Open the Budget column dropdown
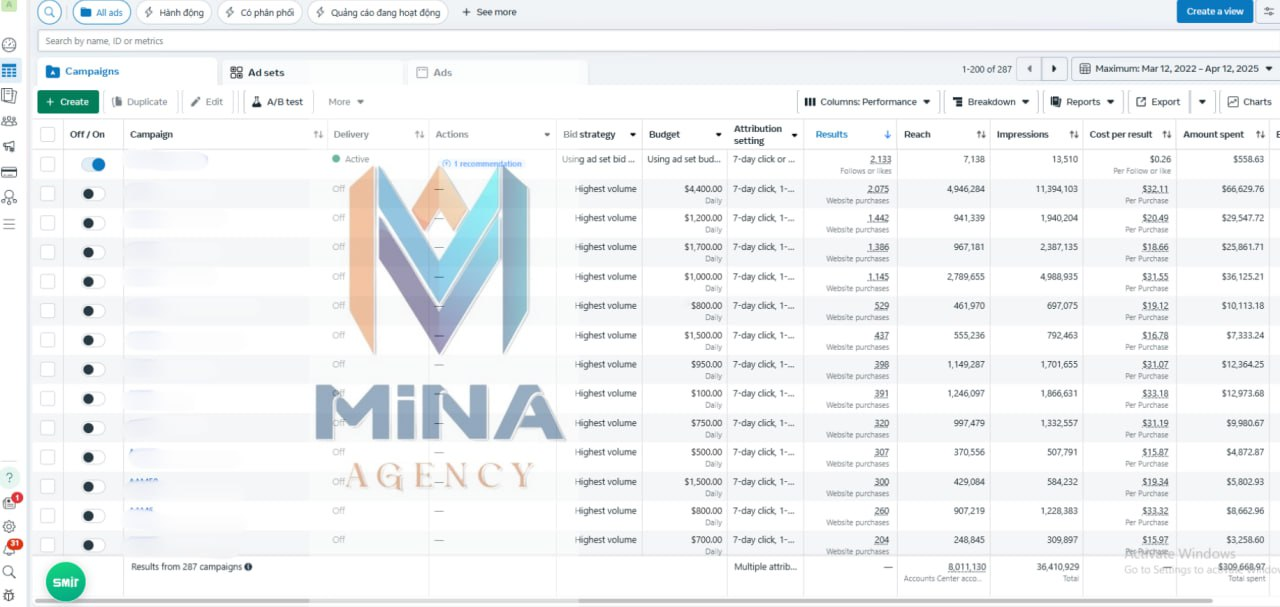Image resolution: width=1280 pixels, height=607 pixels. point(718,135)
